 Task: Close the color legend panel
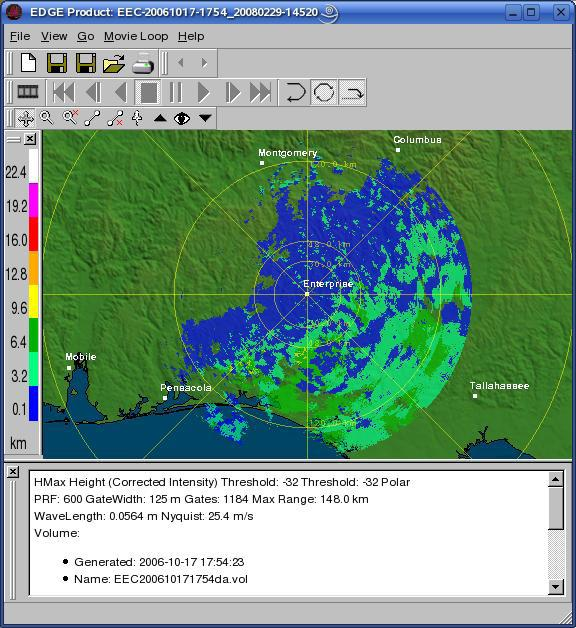pos(30,139)
